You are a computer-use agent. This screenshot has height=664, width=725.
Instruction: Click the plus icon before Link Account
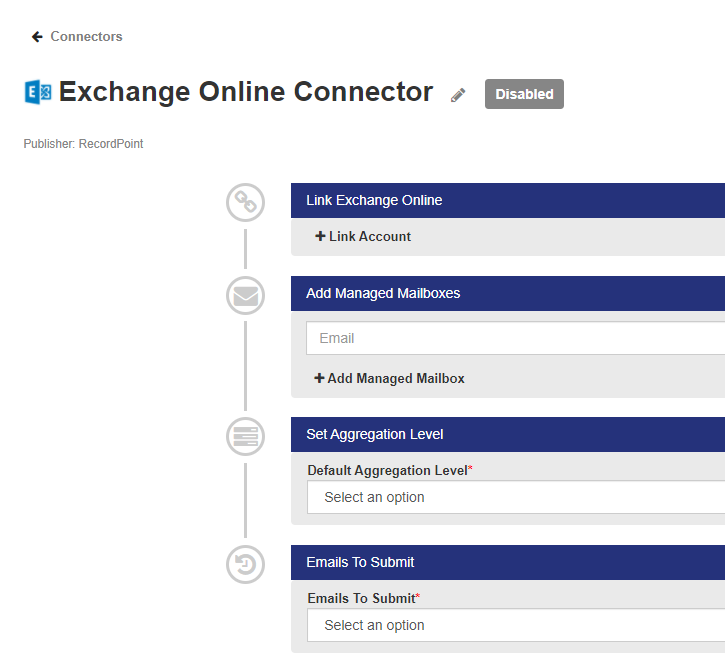pos(320,236)
